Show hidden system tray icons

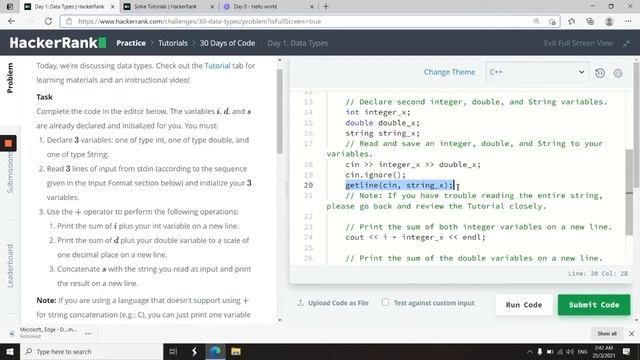tap(529, 351)
